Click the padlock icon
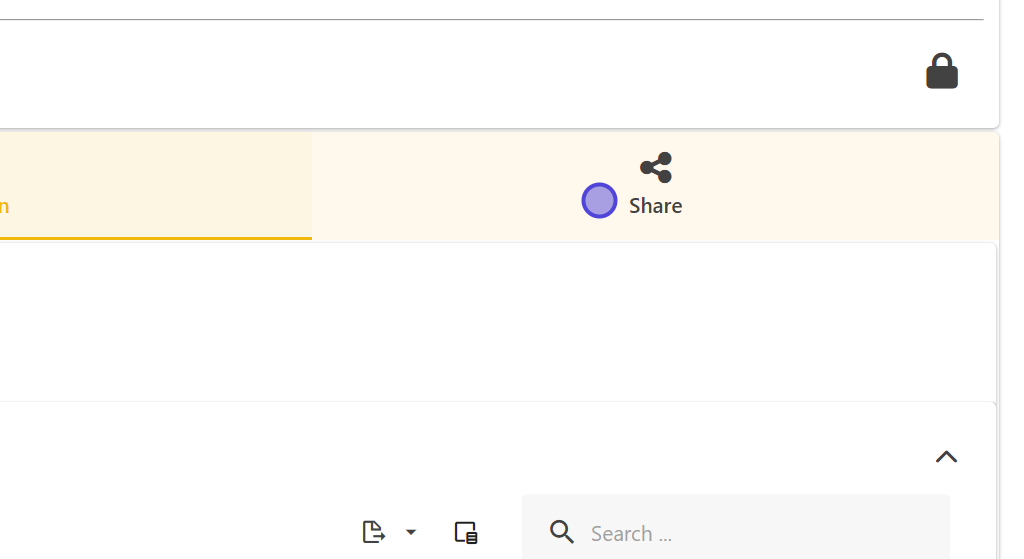 coord(941,72)
